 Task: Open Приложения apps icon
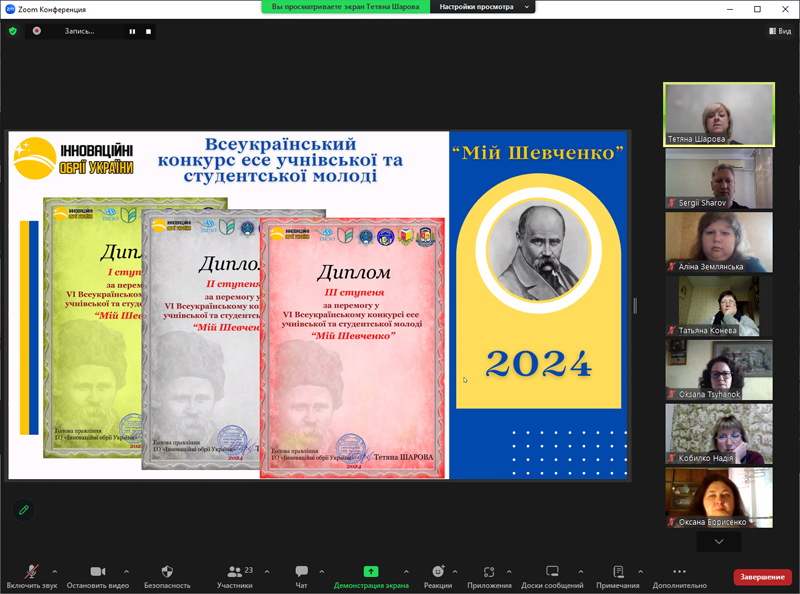point(489,572)
